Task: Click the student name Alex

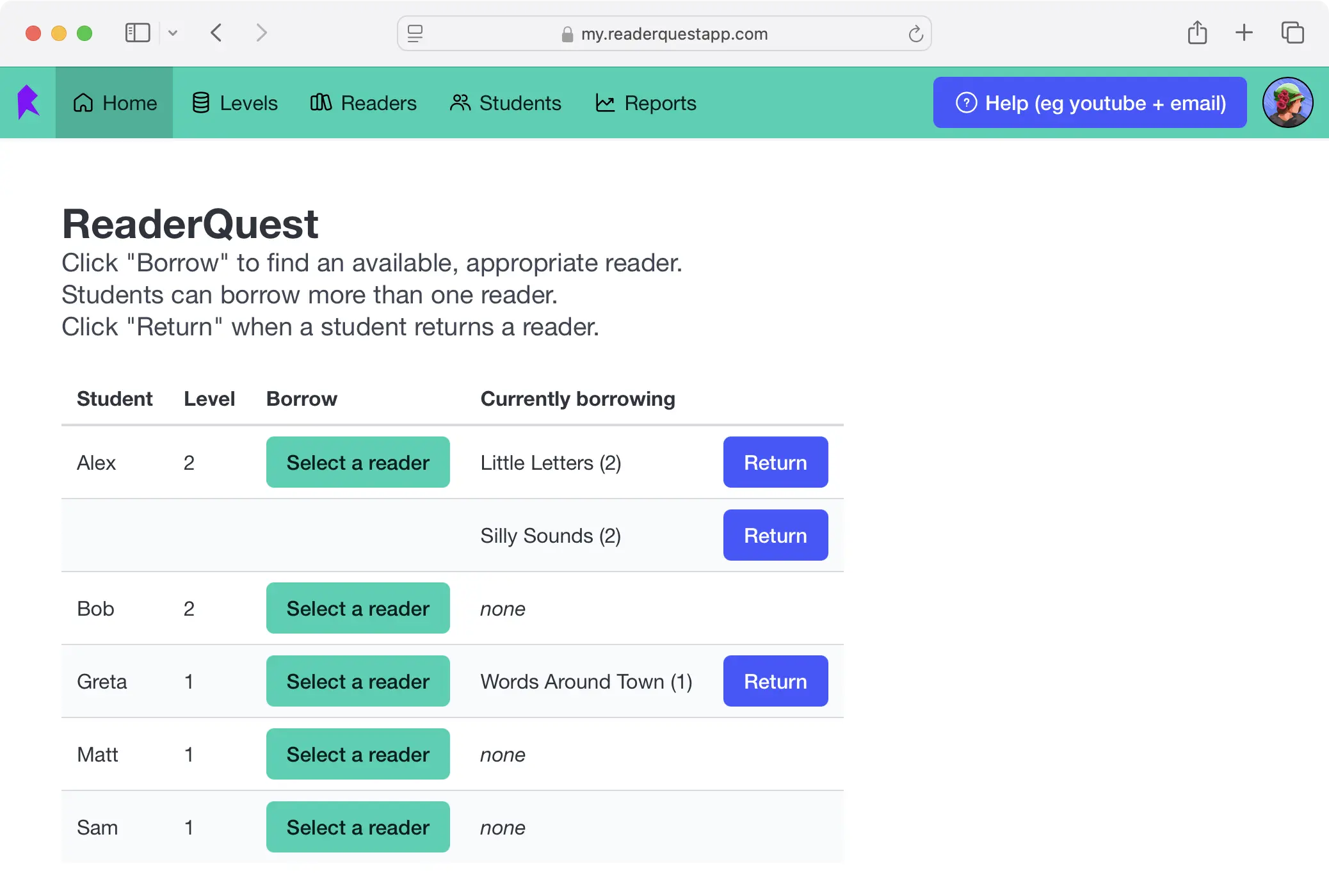Action: tap(96, 463)
